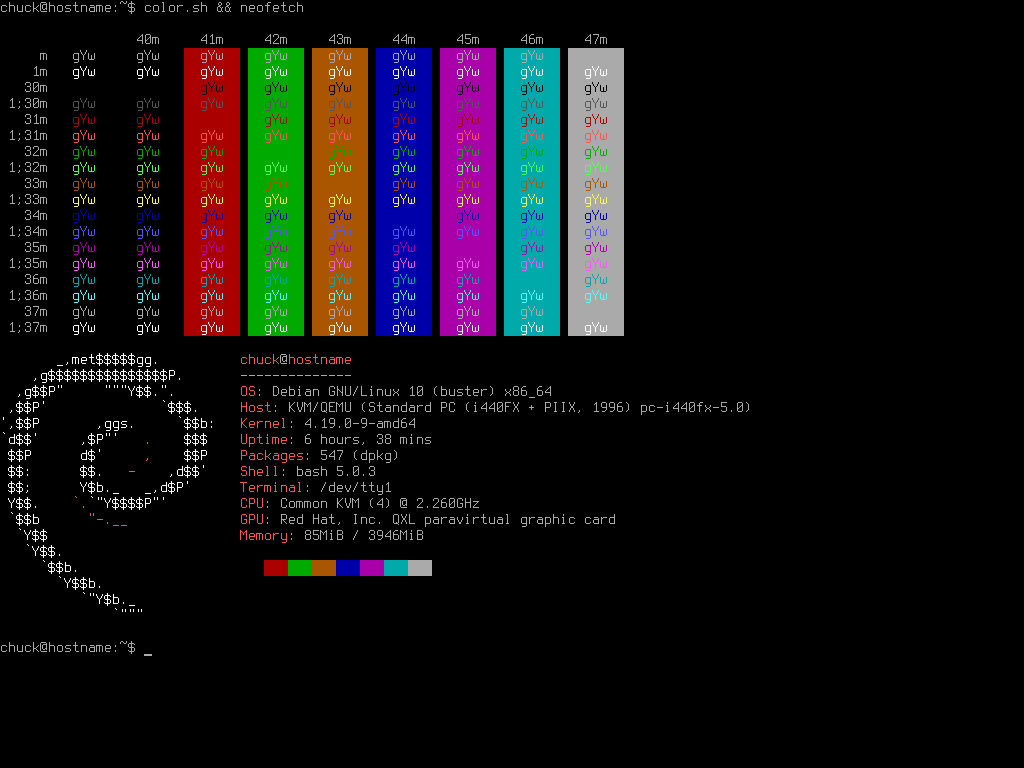1024x768 pixels.
Task: Select the "41m" column header
Action: click(212, 40)
